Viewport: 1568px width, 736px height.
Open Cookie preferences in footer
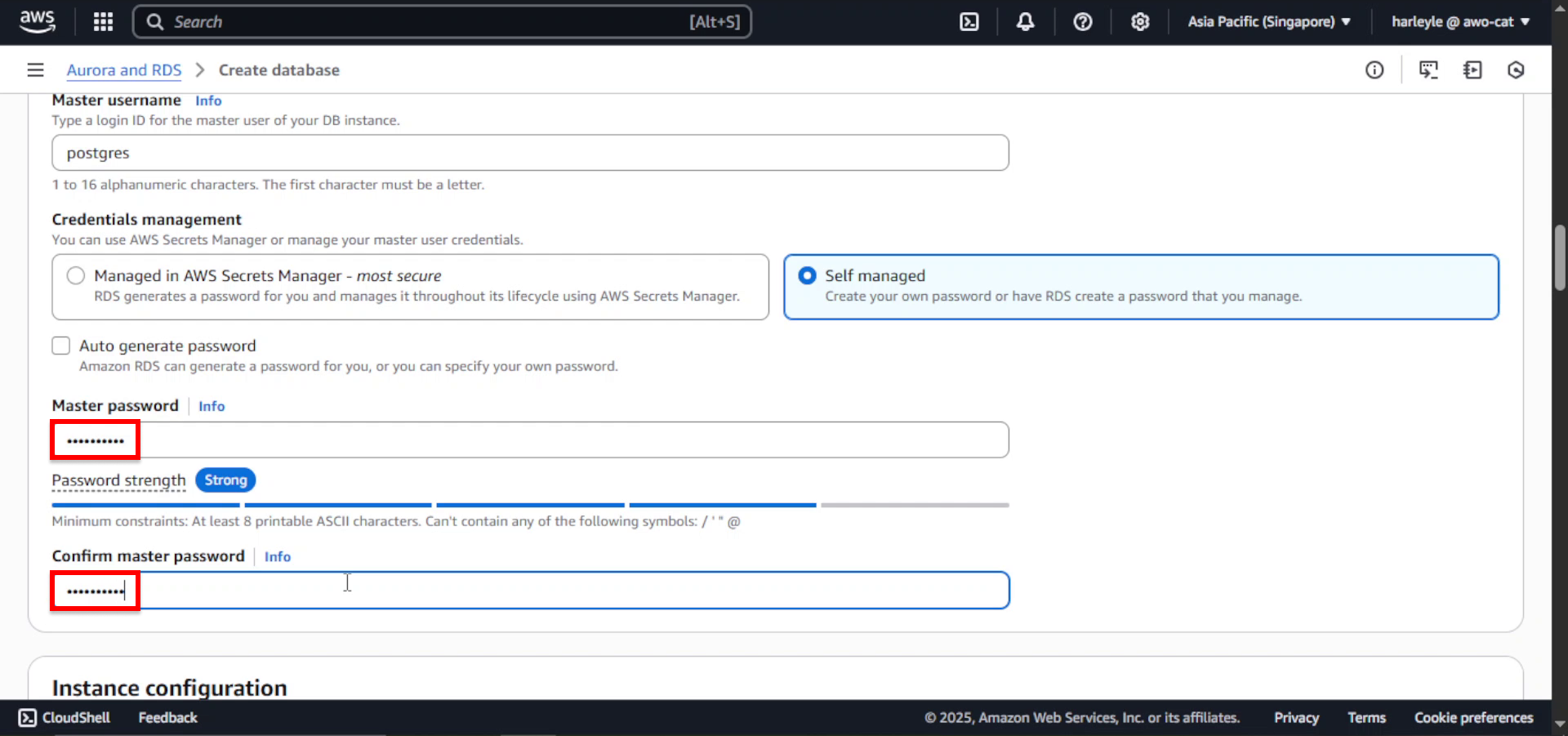point(1473,717)
